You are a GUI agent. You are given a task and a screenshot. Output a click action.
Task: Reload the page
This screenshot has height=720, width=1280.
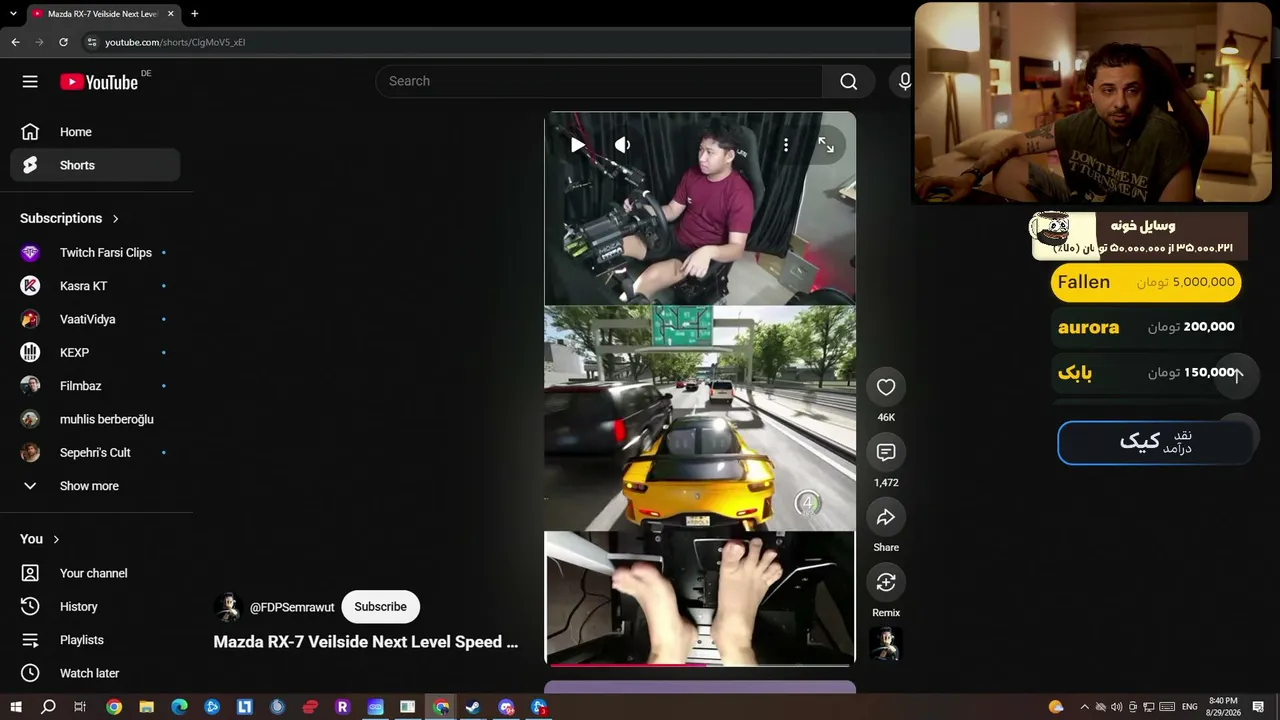tap(63, 42)
